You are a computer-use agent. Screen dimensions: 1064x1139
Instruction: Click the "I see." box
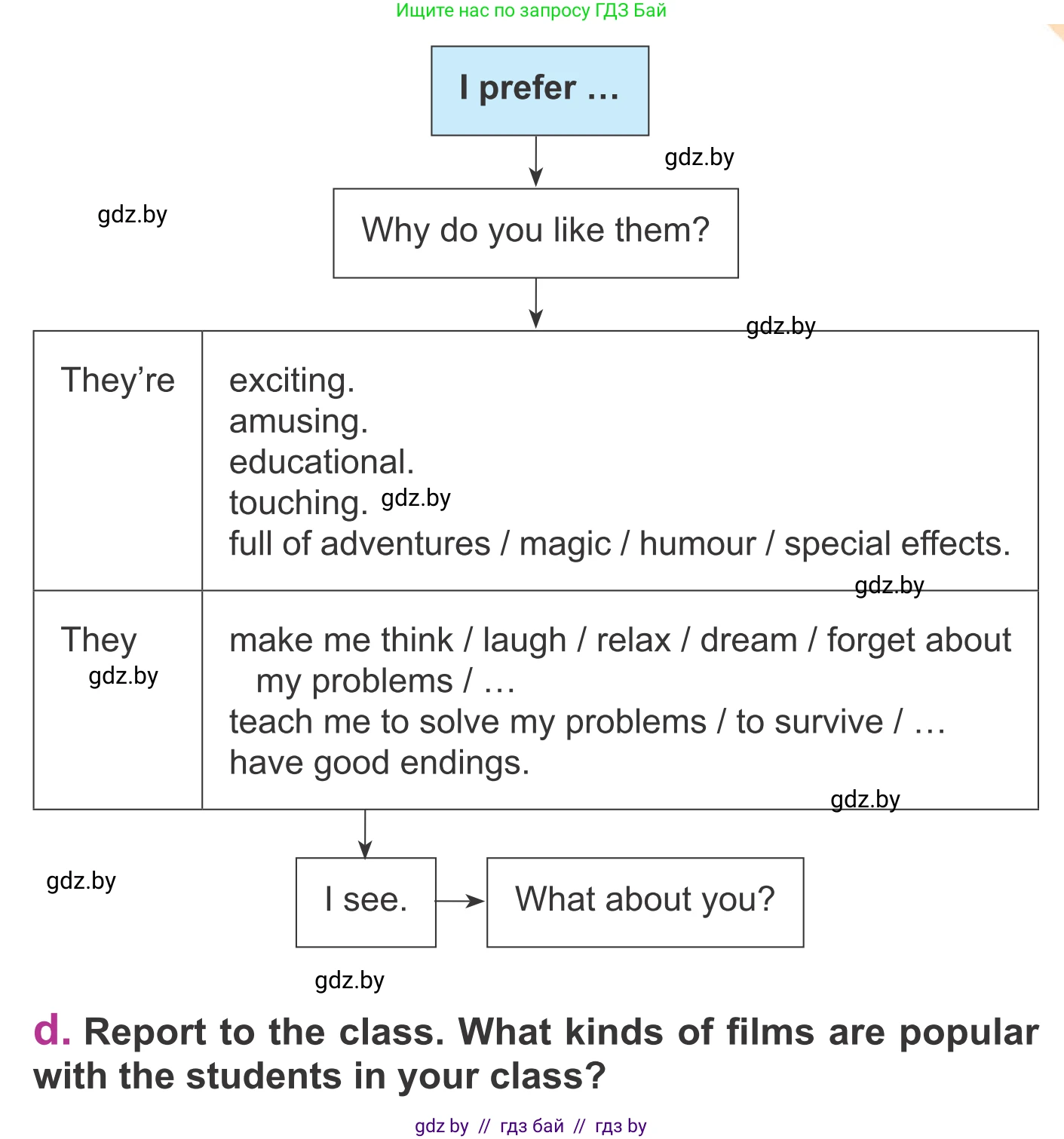click(366, 902)
